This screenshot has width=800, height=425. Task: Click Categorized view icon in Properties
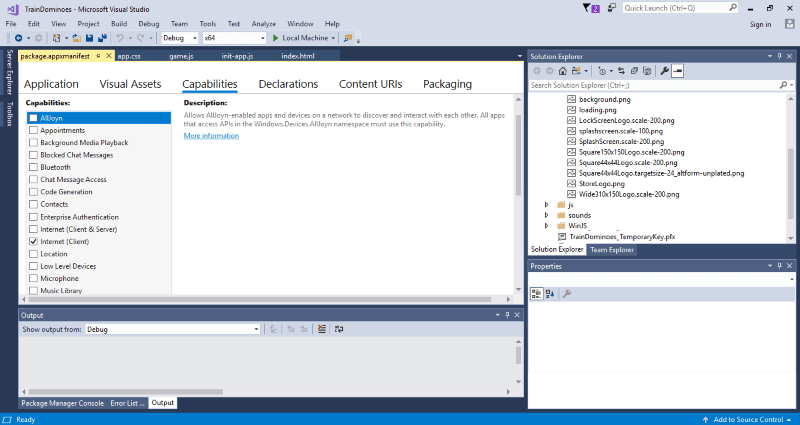click(x=536, y=293)
